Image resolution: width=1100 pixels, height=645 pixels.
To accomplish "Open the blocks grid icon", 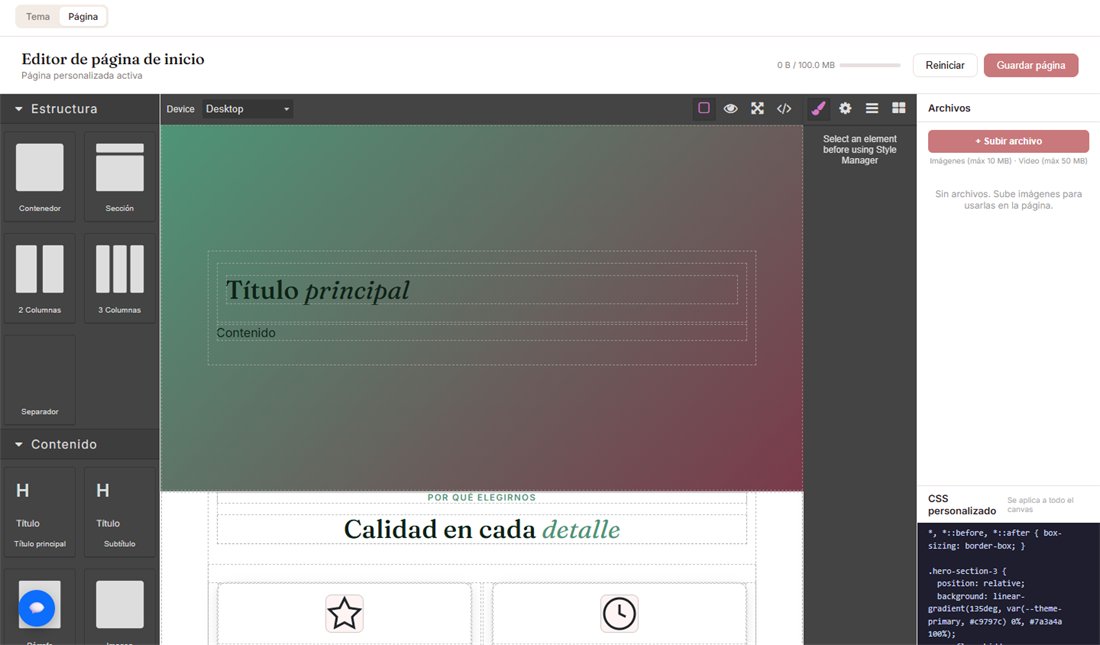I will pyautogui.click(x=898, y=108).
